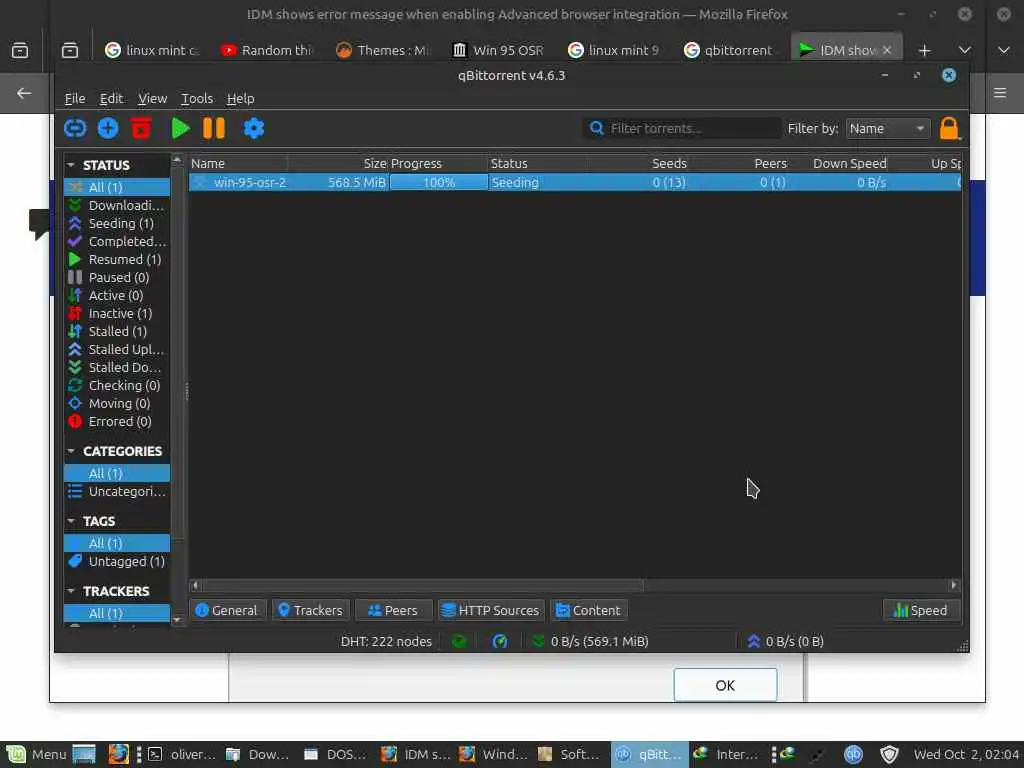Switch to Win 95 OSR Firefox tab
The image size is (1024, 768).
pyautogui.click(x=500, y=50)
